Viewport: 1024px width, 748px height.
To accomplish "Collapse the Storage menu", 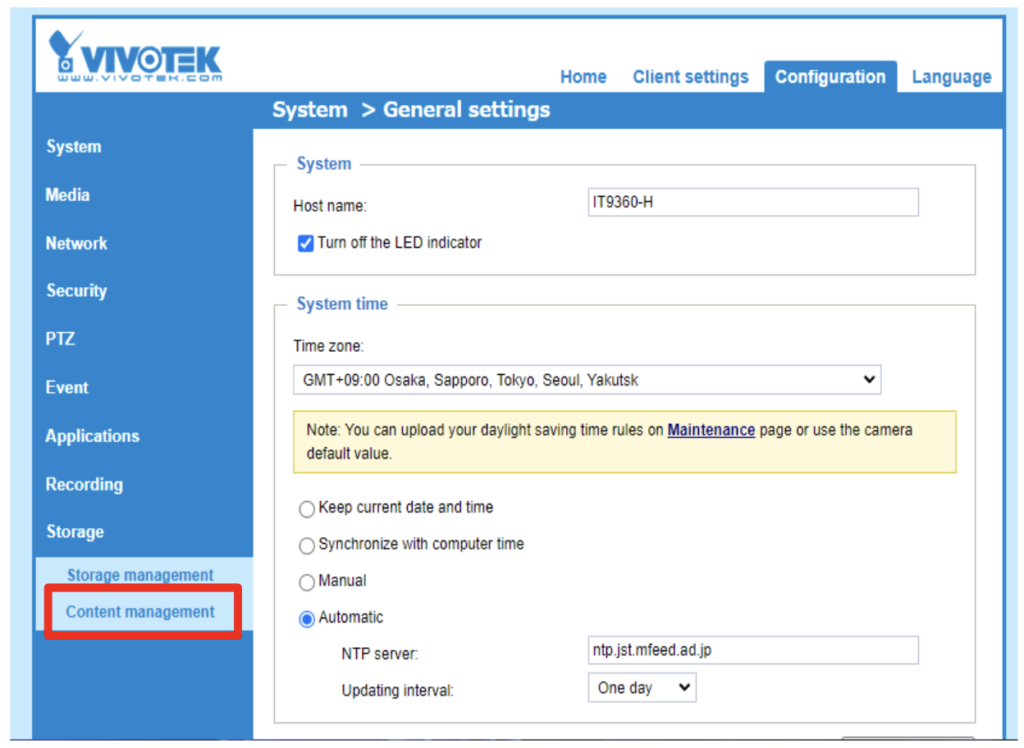I will tap(75, 532).
